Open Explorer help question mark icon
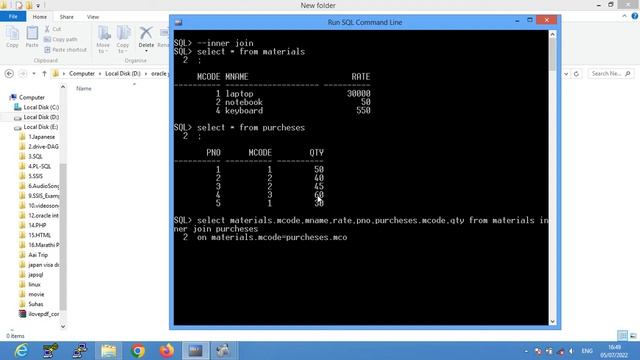The image size is (640, 360). coord(634,16)
